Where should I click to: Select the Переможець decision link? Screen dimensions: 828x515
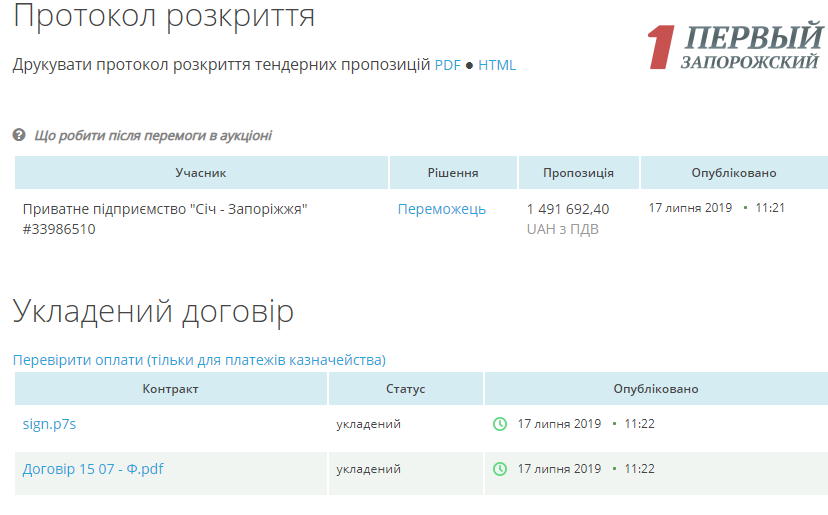pos(441,209)
